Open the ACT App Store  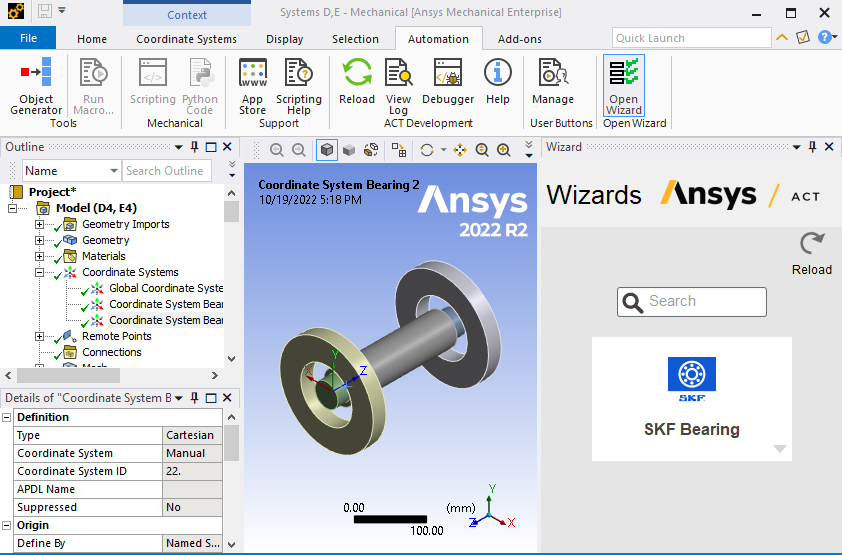point(252,86)
